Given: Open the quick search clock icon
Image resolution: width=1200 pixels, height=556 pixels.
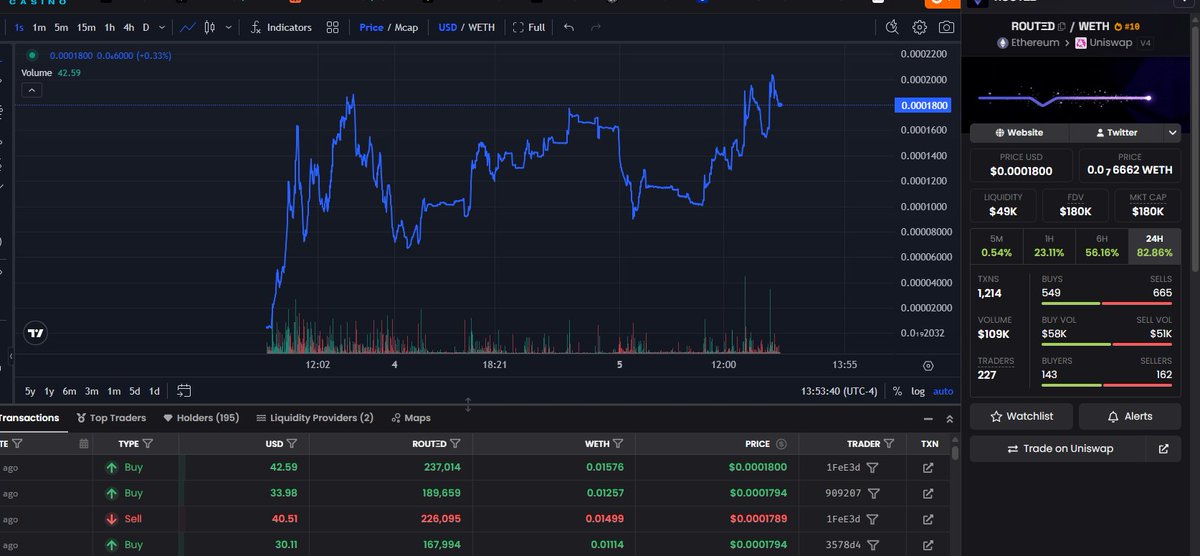Looking at the screenshot, I should point(894,27).
